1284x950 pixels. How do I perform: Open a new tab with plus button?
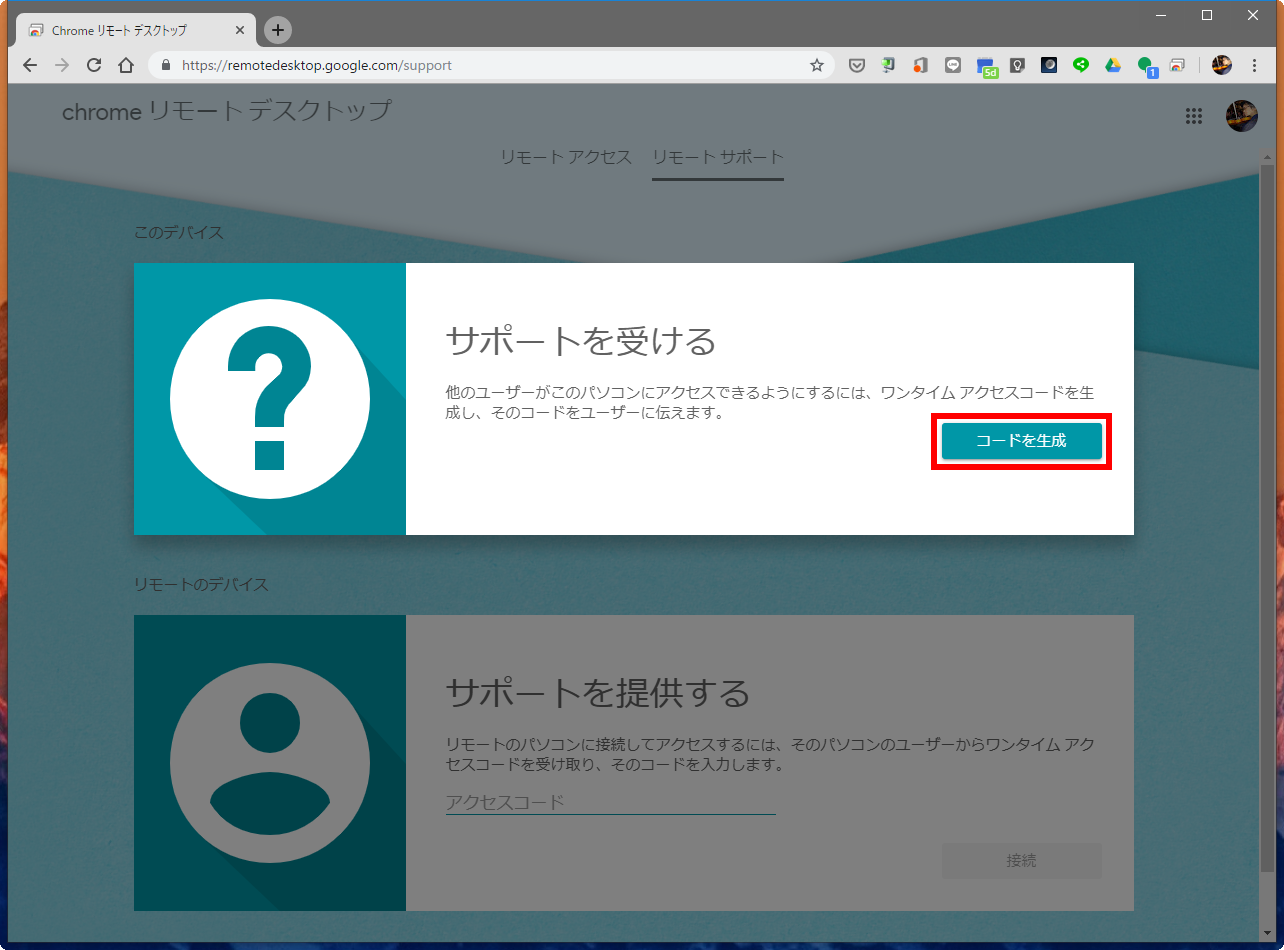pyautogui.click(x=278, y=30)
